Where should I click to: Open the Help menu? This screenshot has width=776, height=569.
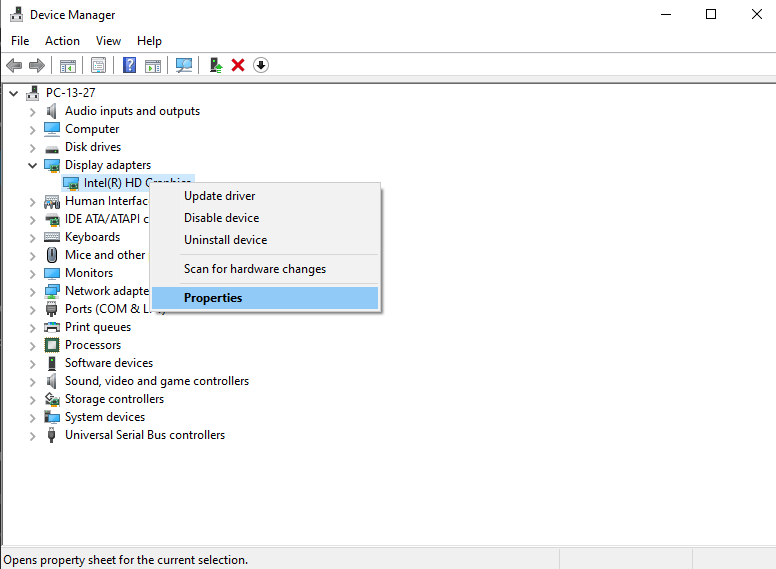149,41
